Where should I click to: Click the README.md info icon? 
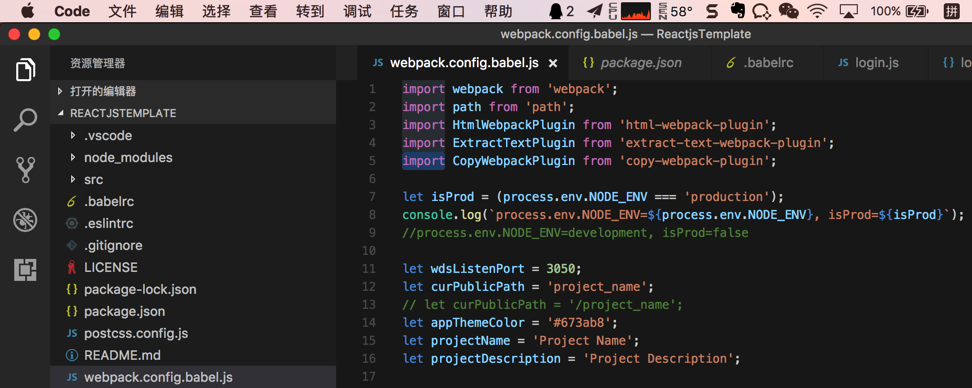[x=72, y=356]
